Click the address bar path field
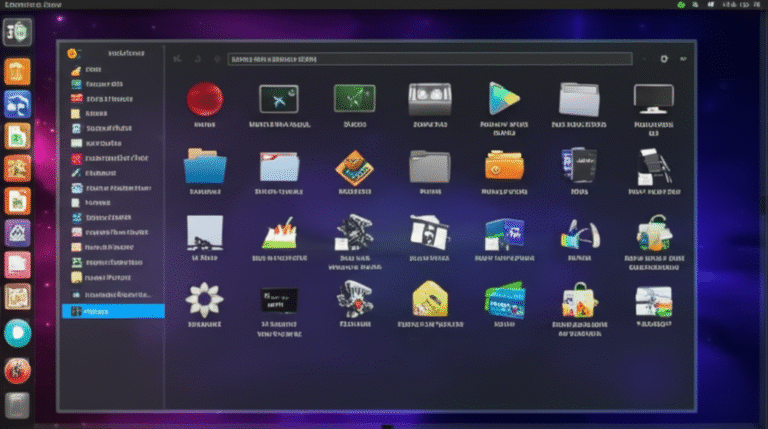The image size is (768, 429). point(430,59)
